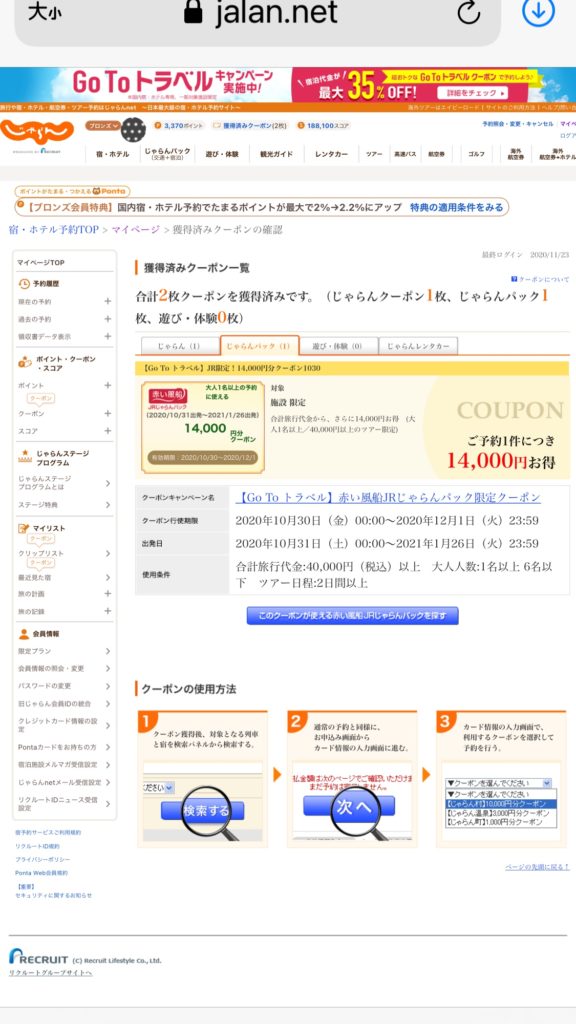Open 高速バス navigation item

[x=405, y=155]
